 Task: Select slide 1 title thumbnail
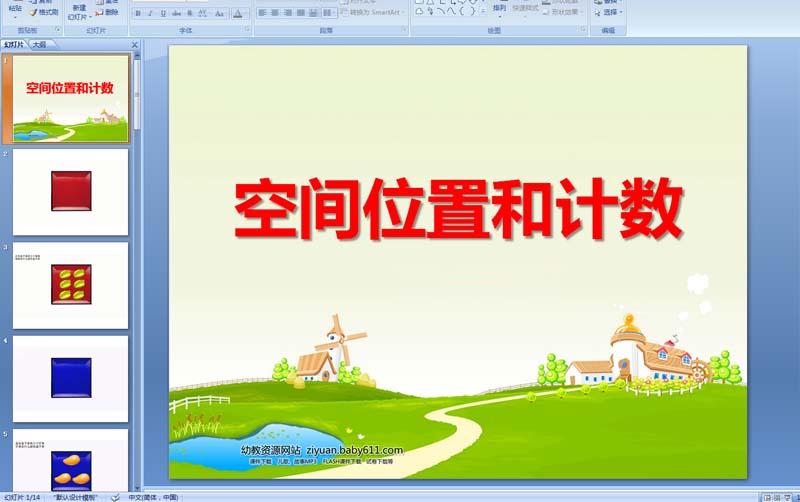(x=70, y=98)
